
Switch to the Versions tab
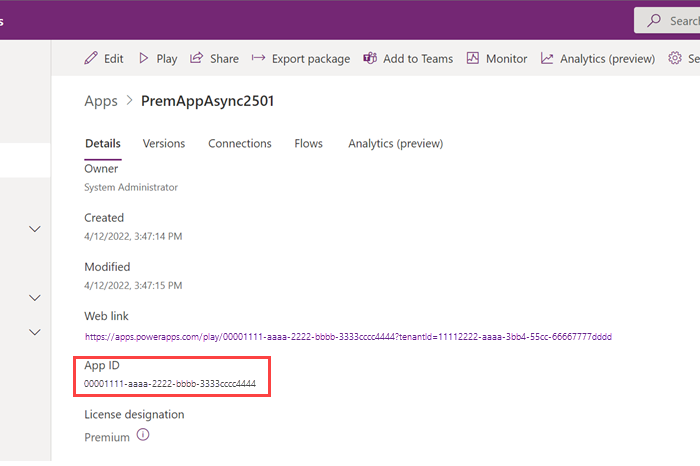(x=164, y=144)
